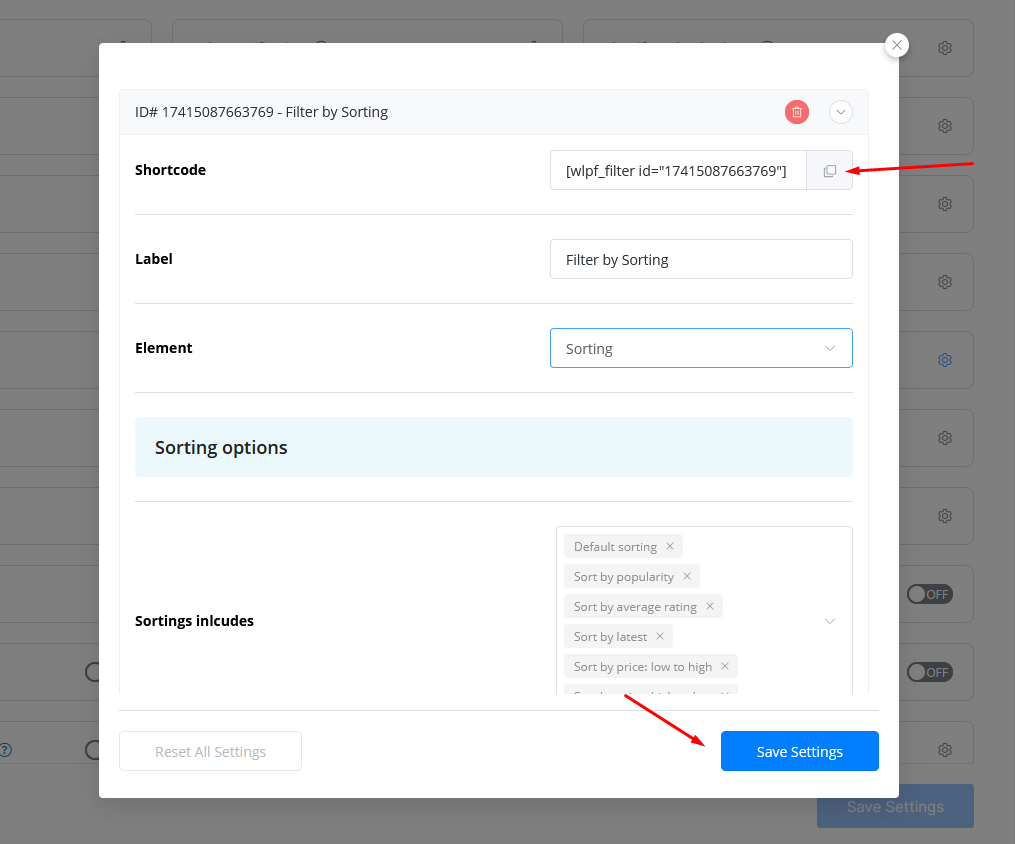Remove the "Default sorting" tag
1015x844 pixels.
click(670, 547)
